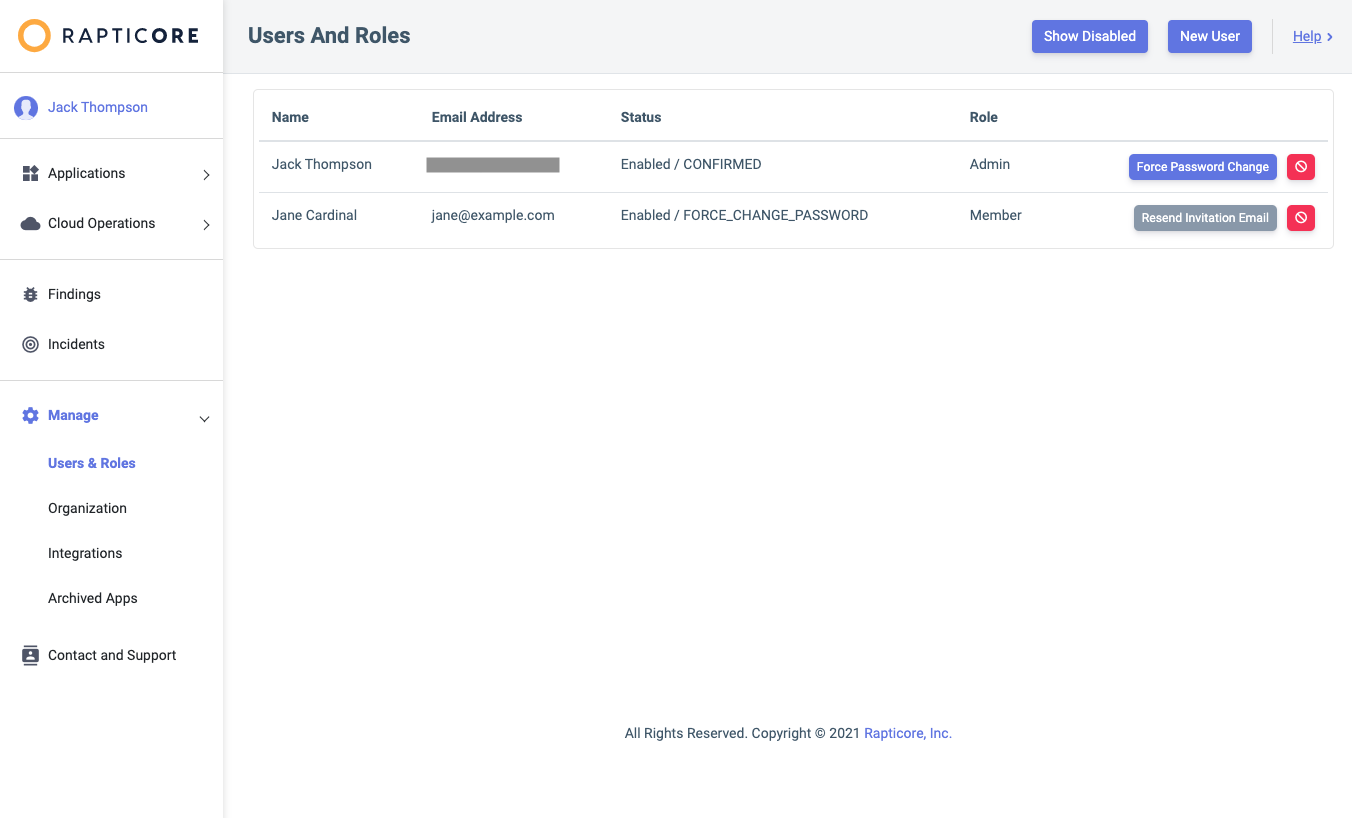Click the Findings bug icon

click(30, 294)
